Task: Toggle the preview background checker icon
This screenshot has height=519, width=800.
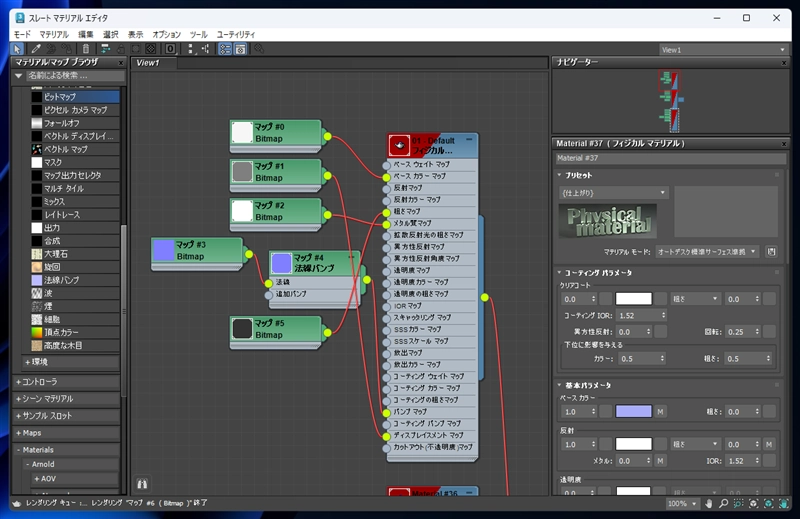Action: click(x=151, y=49)
